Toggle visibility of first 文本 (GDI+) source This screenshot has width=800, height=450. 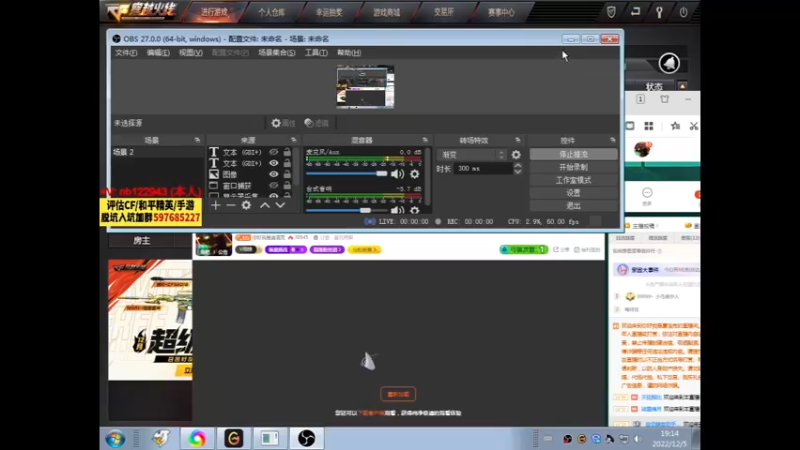tap(274, 152)
